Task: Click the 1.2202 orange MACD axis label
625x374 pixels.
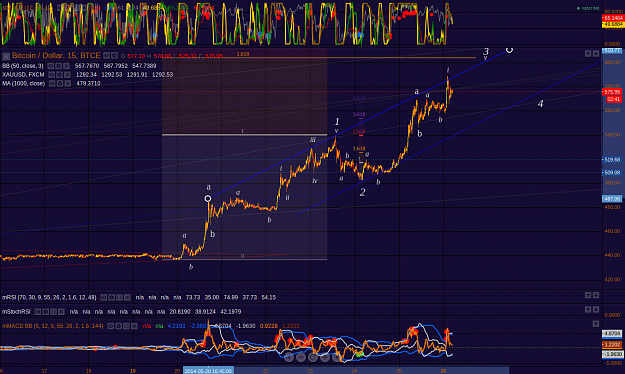Action: click(x=612, y=344)
